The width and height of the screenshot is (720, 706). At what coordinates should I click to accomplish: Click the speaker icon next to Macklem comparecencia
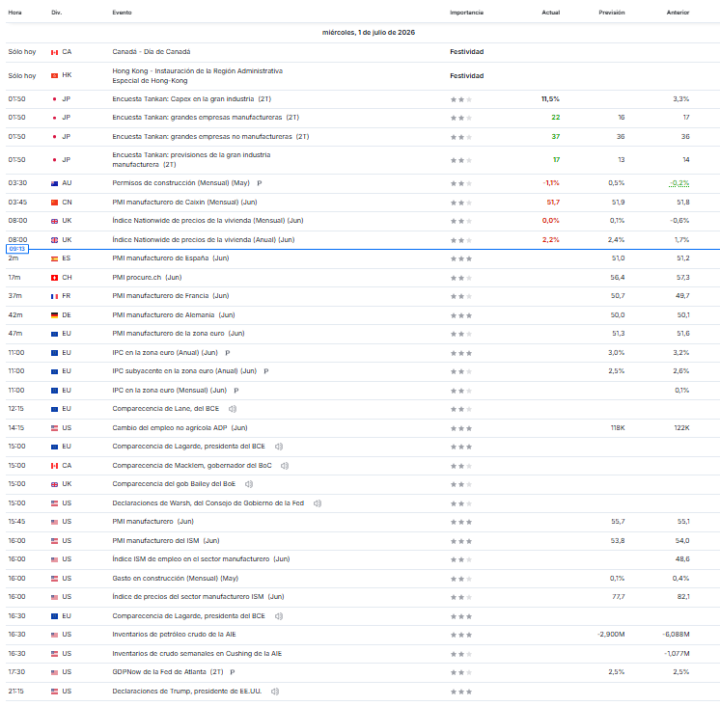pos(285,465)
